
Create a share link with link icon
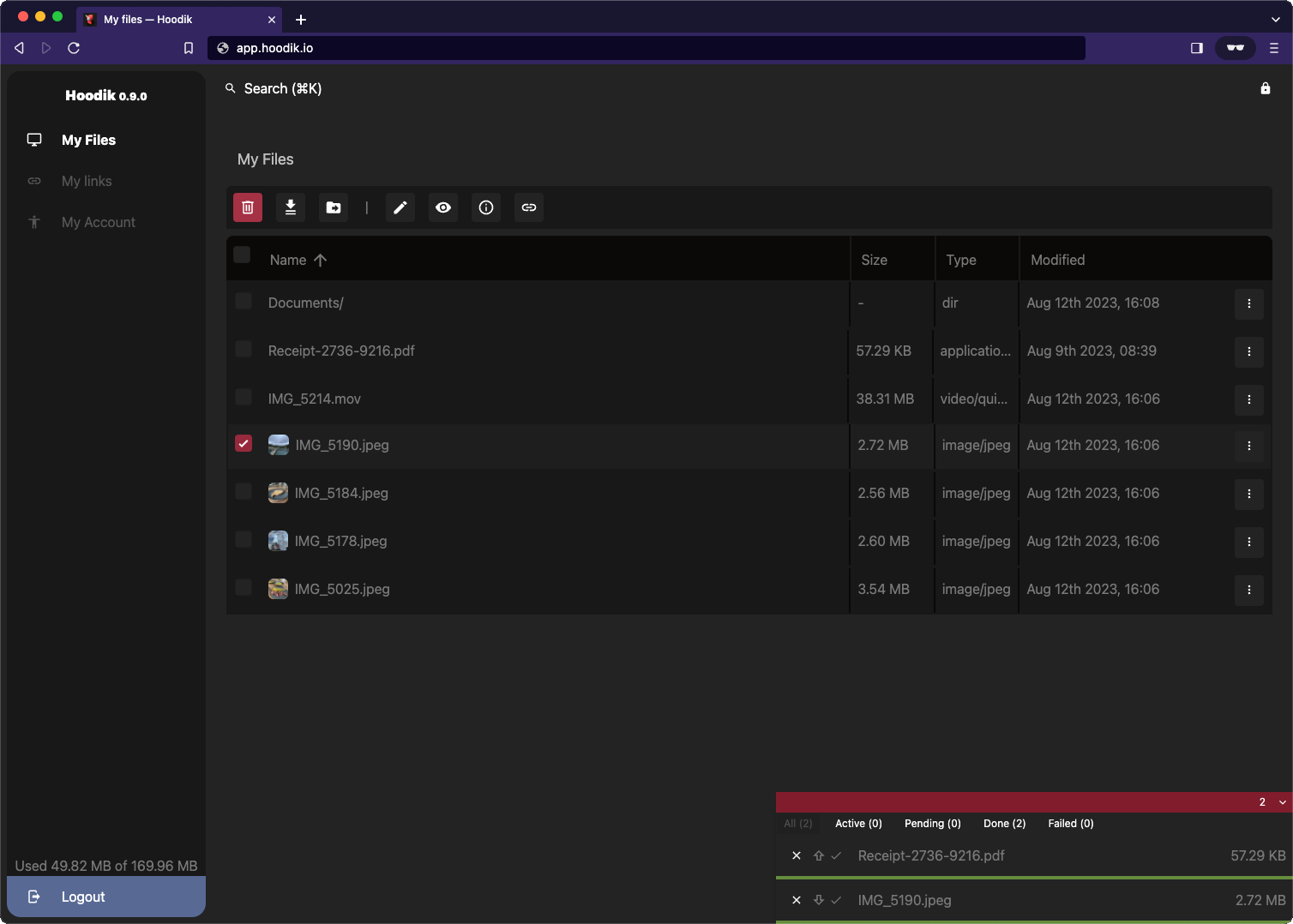[x=529, y=207]
